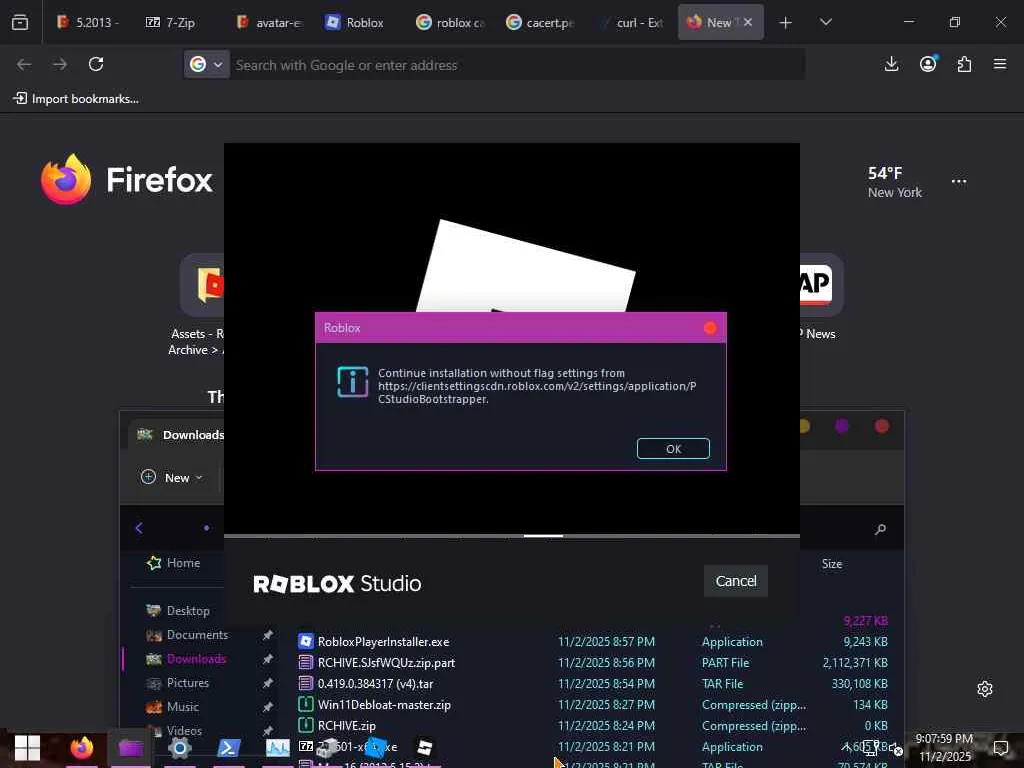
Task: Select the RCHIVE.zip file
Action: click(592, 726)
